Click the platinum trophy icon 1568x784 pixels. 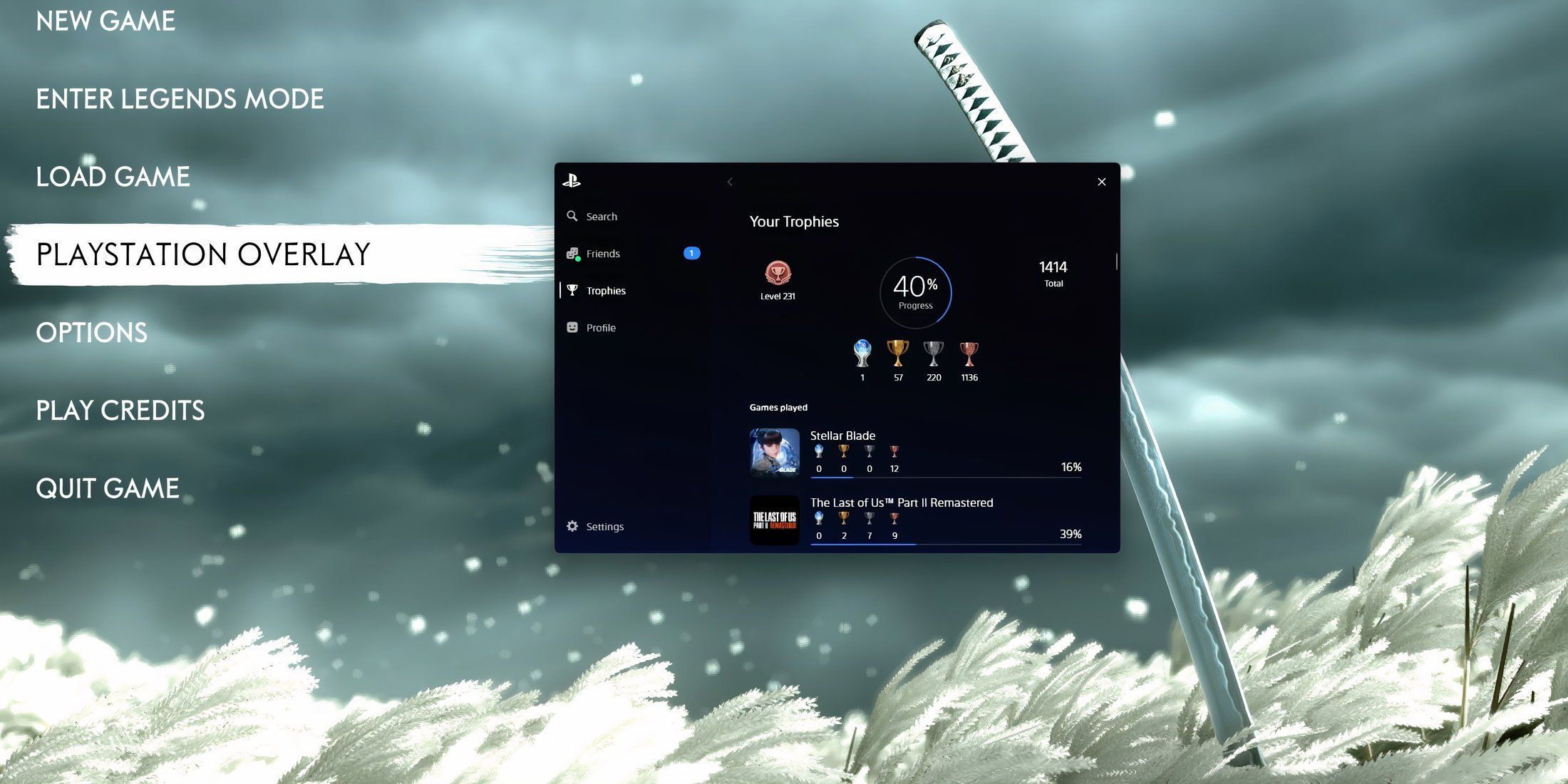862,352
